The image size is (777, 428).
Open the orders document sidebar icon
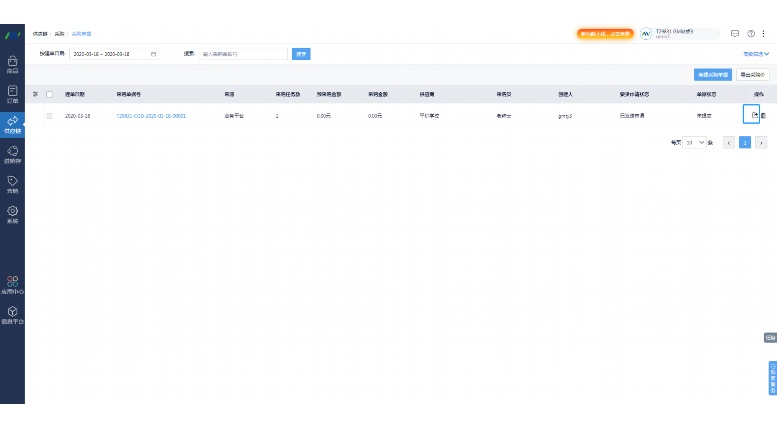pos(12,94)
